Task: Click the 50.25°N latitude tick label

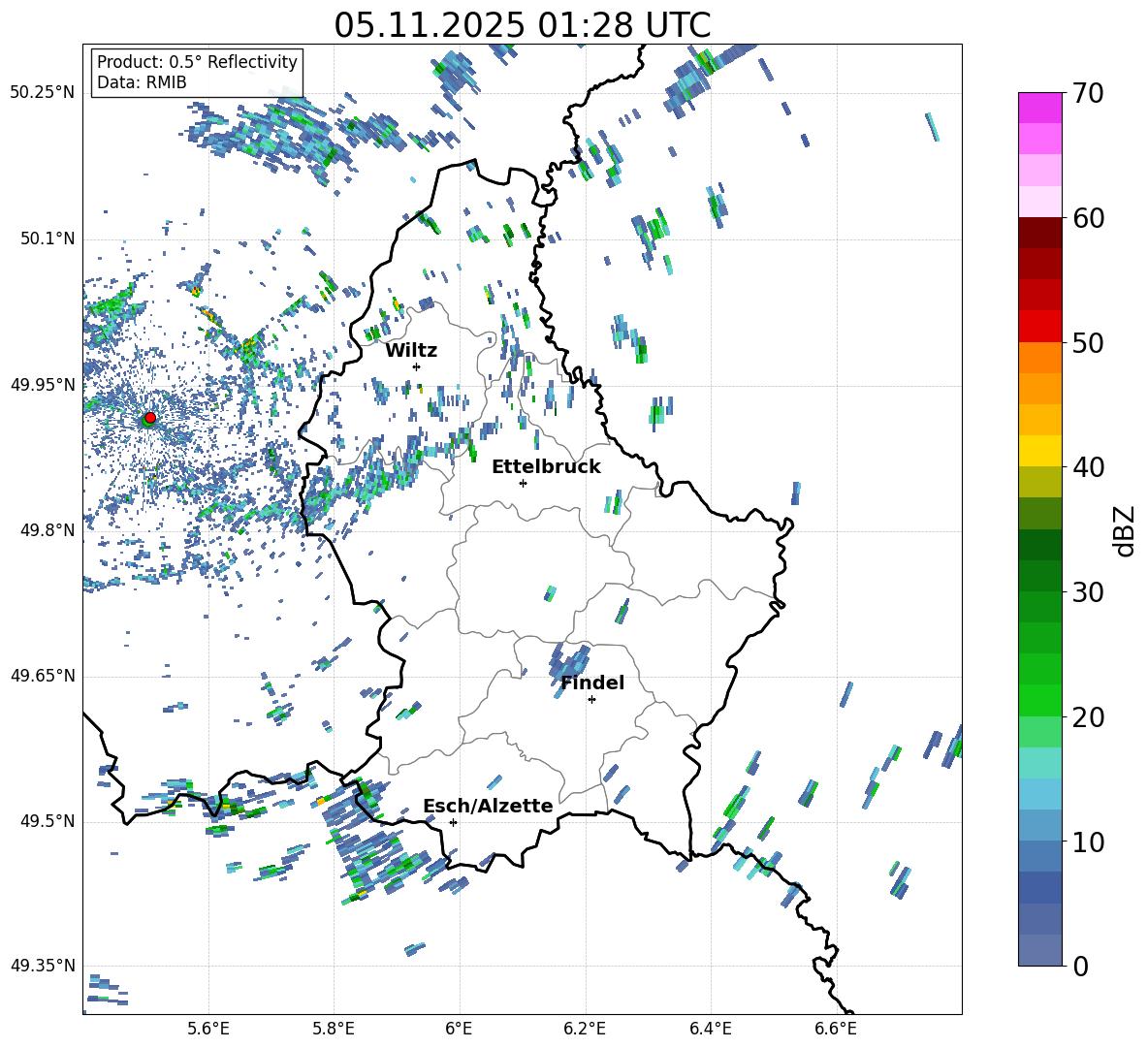Action: [42, 93]
